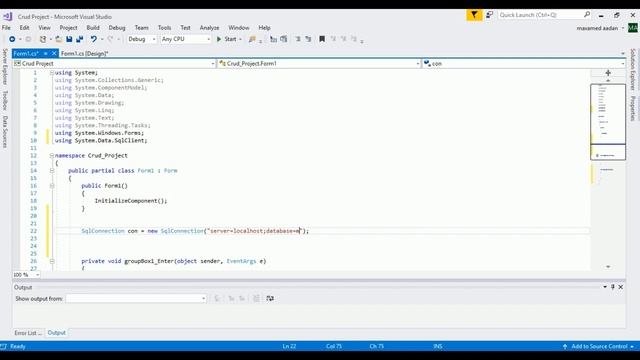Switch to the Form1.cs [Design] tab
The image size is (640, 360).
click(84, 53)
